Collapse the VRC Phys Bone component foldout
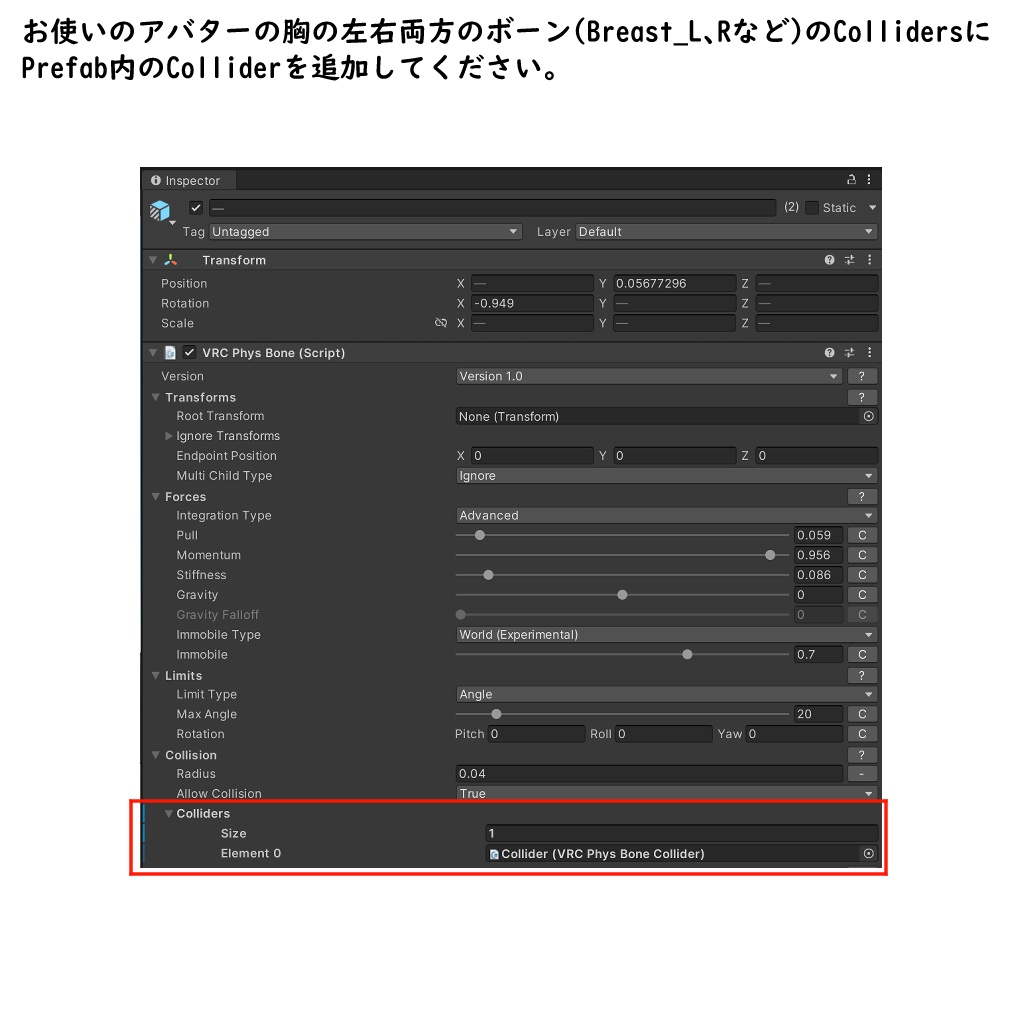 (153, 353)
